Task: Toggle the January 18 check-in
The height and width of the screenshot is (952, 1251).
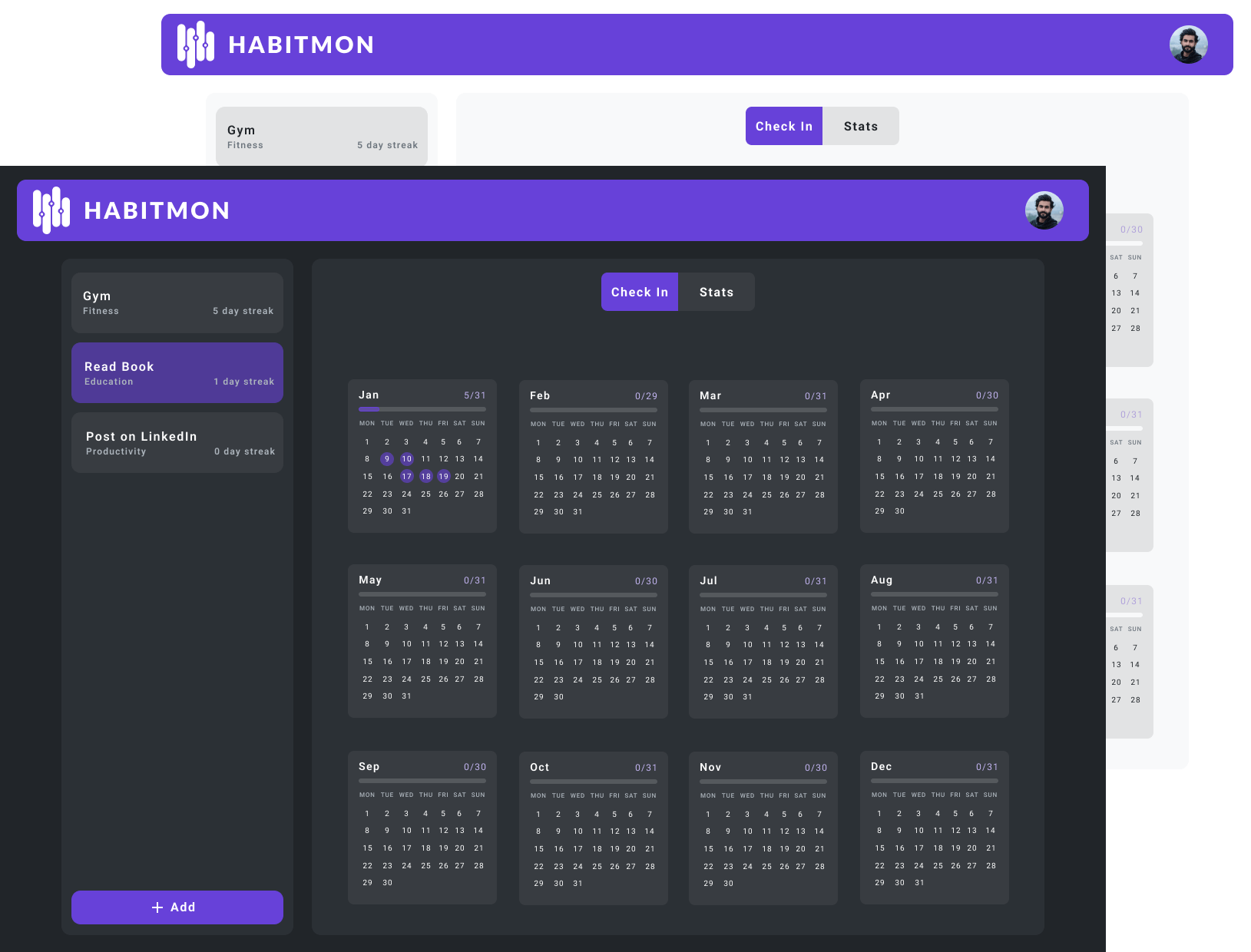Action: click(x=425, y=476)
